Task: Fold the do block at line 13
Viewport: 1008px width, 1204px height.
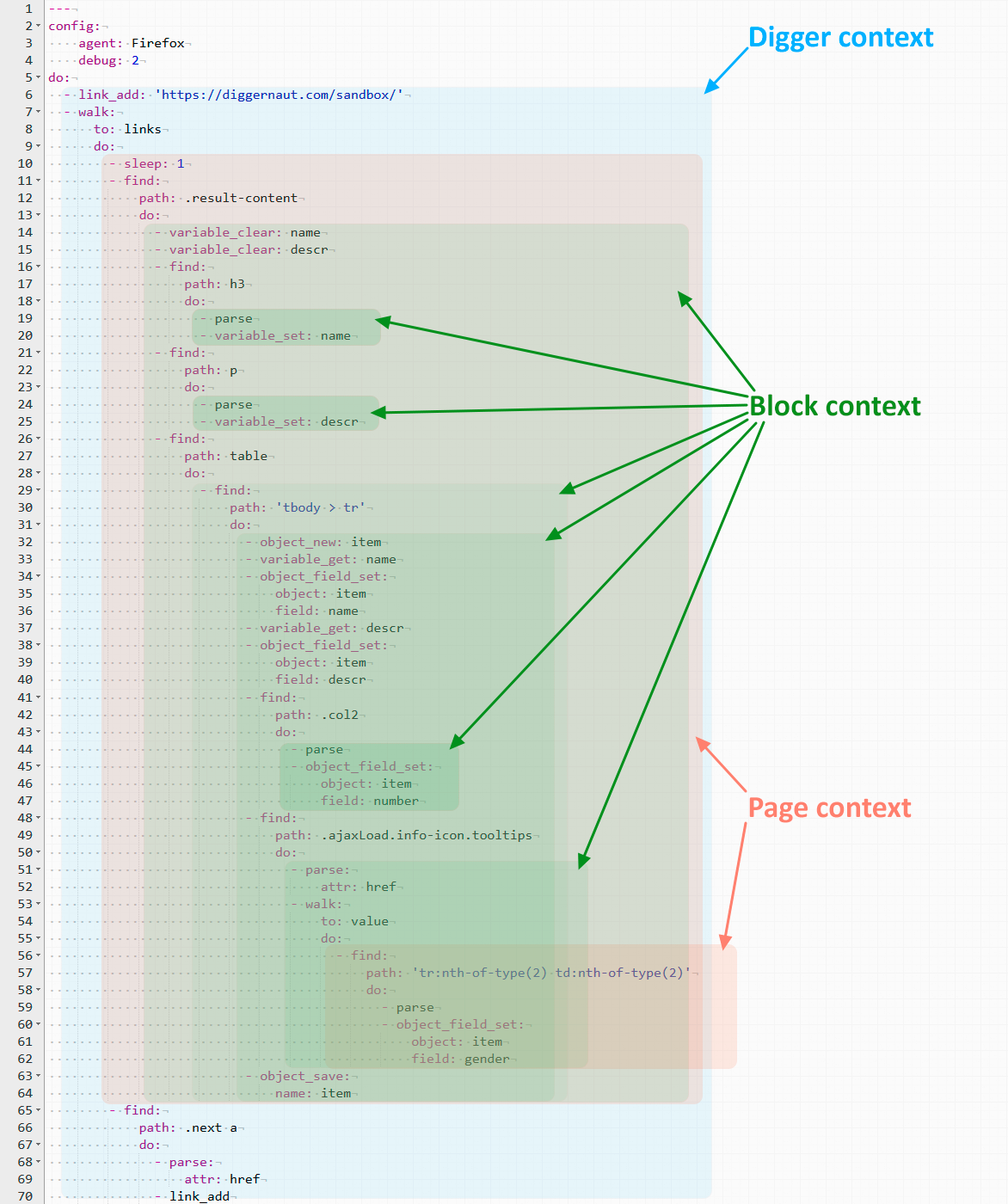Action: [39, 215]
